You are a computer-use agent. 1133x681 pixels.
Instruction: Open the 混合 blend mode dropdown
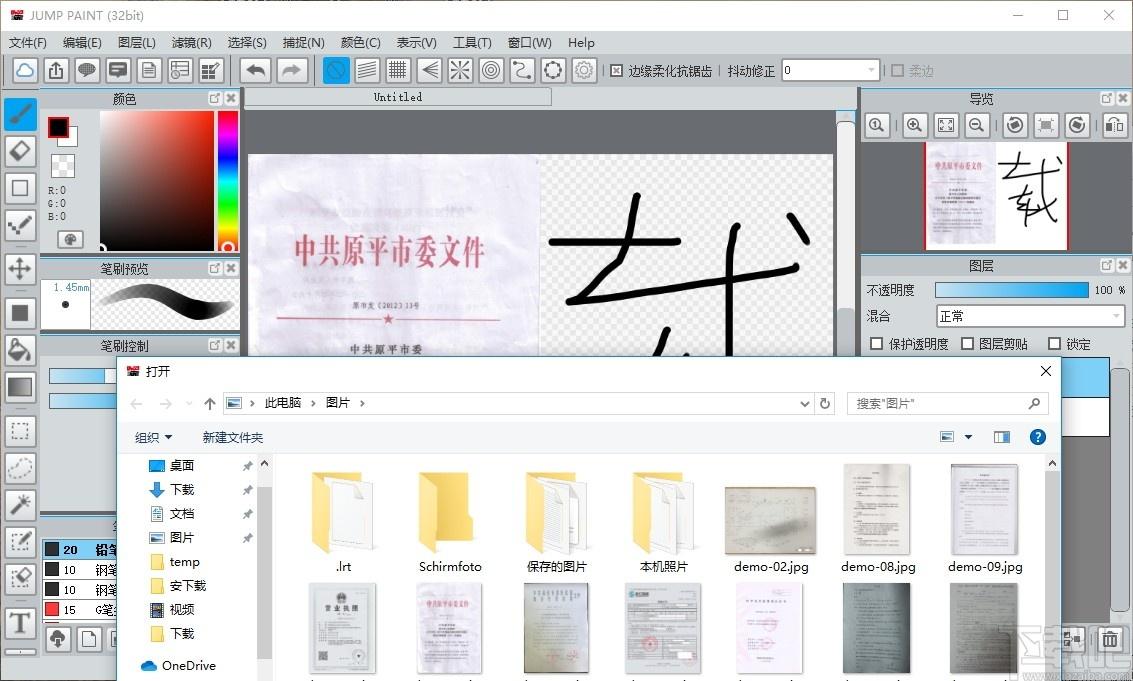1030,317
